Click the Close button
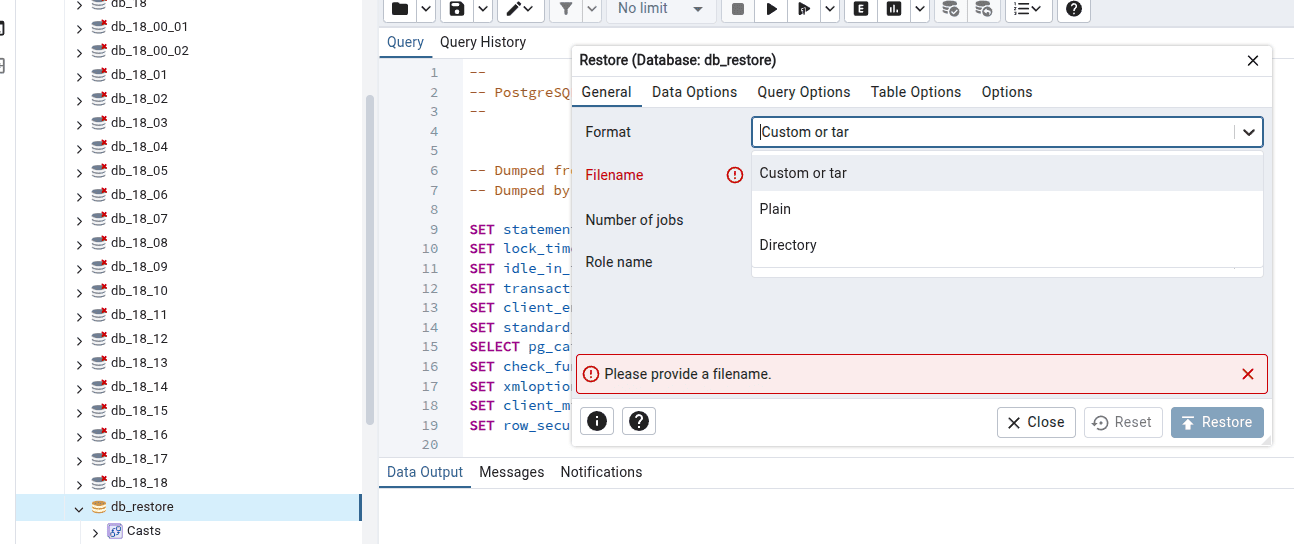 click(x=1036, y=422)
